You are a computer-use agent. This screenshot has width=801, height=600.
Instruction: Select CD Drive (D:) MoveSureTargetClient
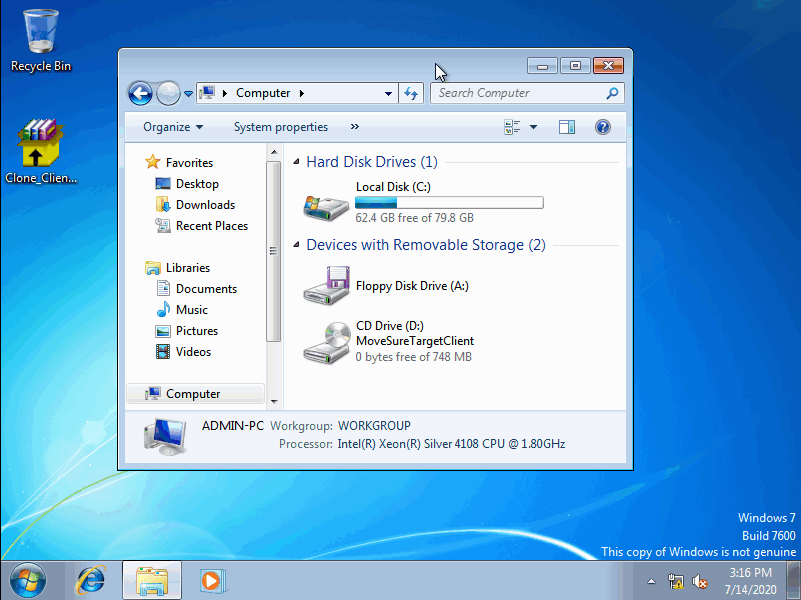[326, 342]
